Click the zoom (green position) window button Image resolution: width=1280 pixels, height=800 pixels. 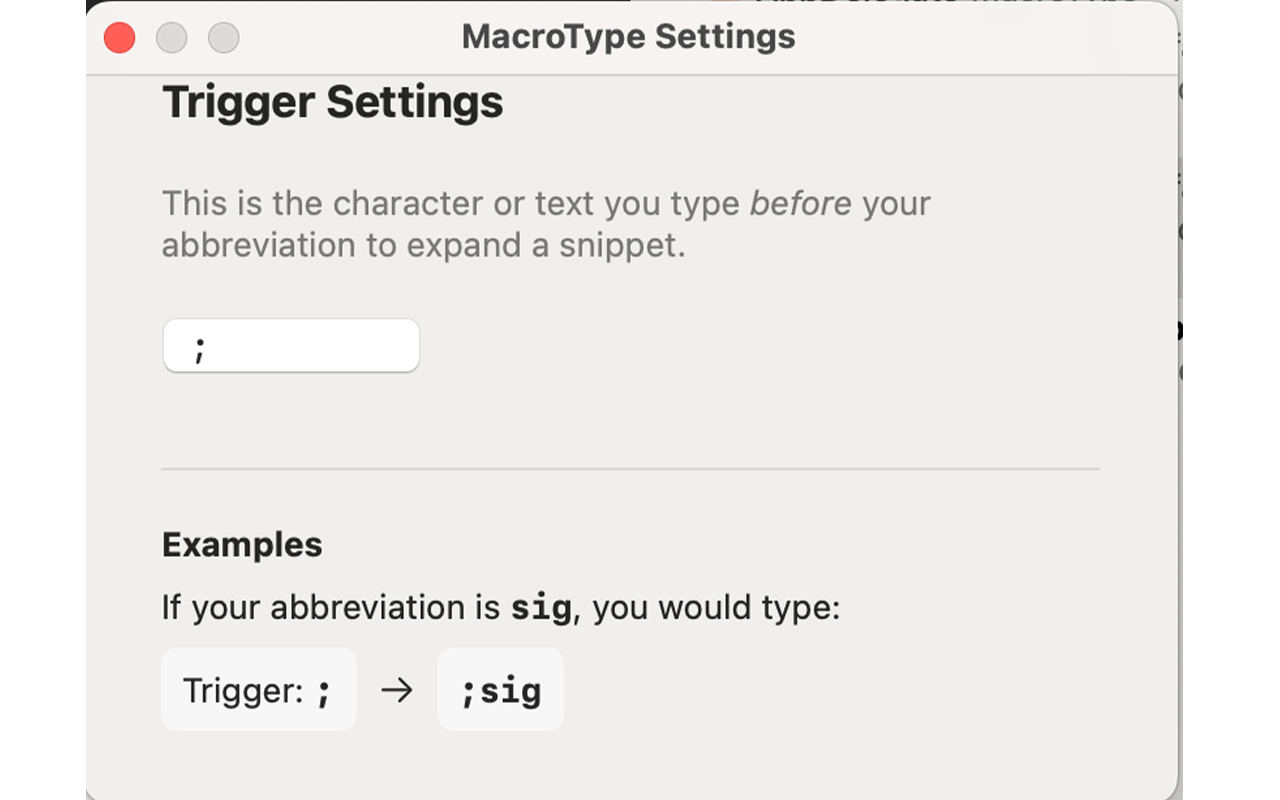coord(223,37)
